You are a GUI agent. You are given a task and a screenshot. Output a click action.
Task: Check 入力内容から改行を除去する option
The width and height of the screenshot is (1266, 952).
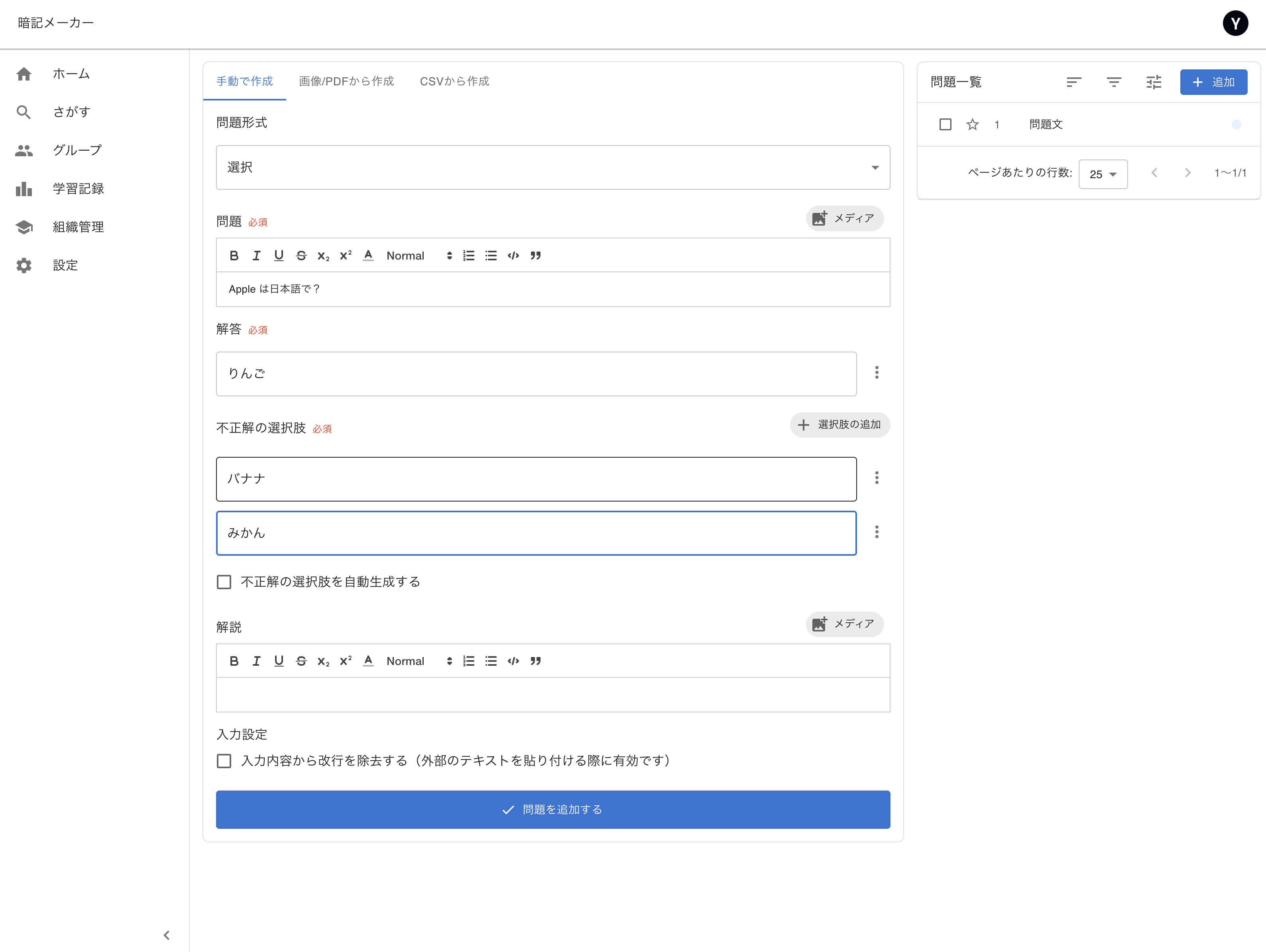click(224, 761)
